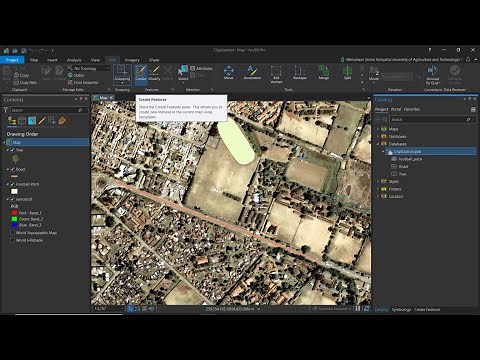Open the Share ribbon tab

coord(154,60)
